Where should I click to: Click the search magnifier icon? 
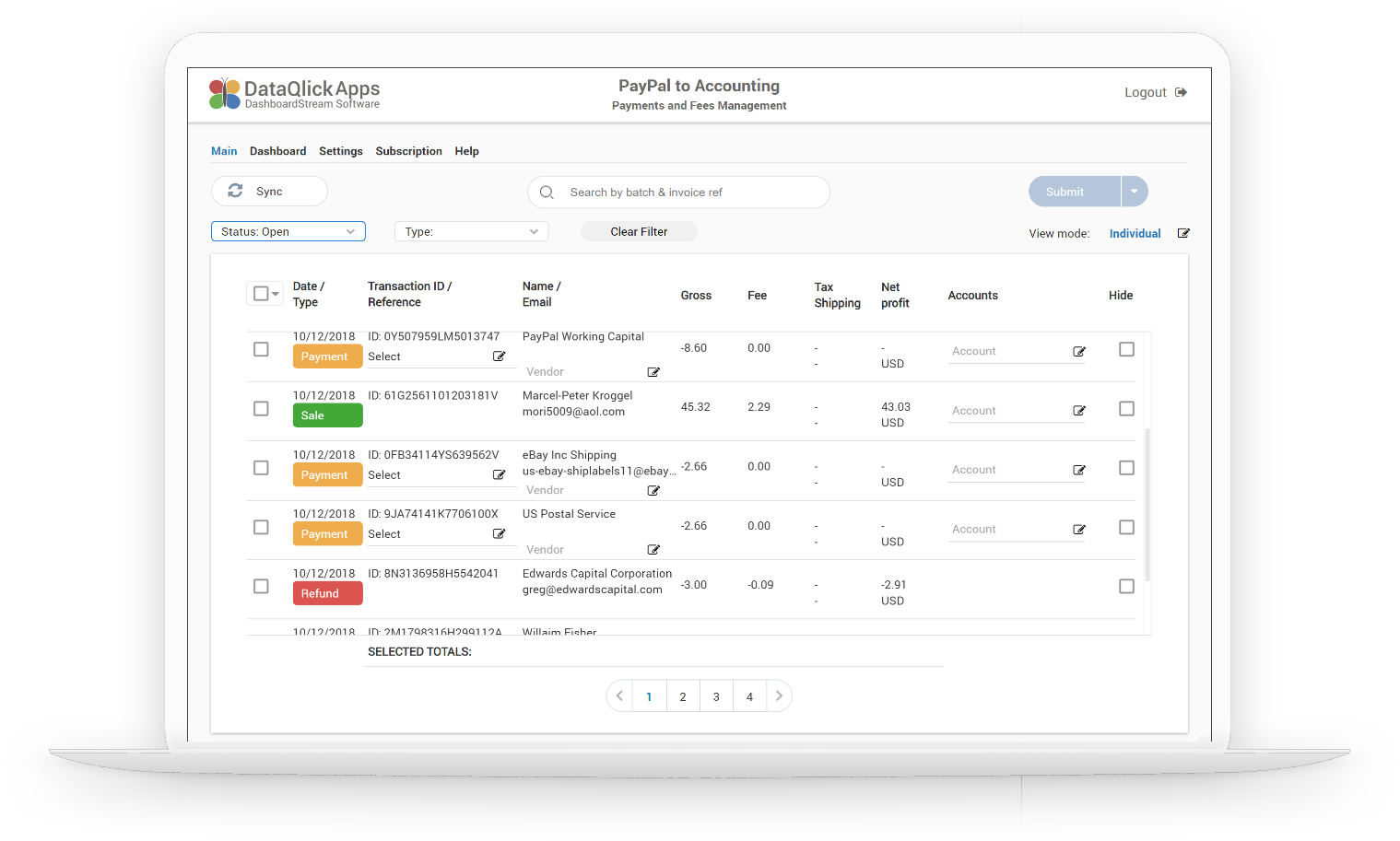547,193
